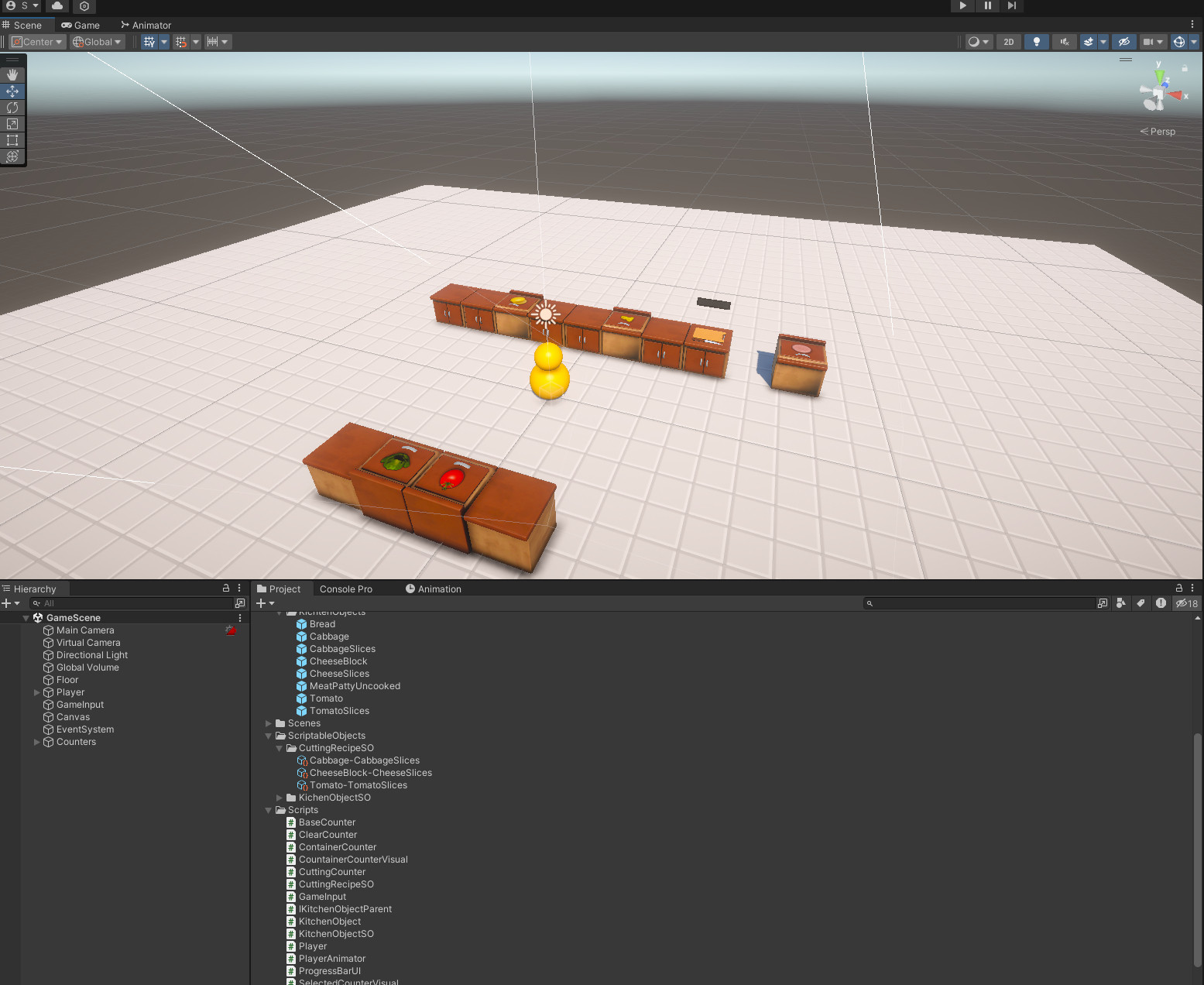The width and height of the screenshot is (1204, 985).
Task: Click the scene gizmo rotation lock
Action: [x=1185, y=68]
